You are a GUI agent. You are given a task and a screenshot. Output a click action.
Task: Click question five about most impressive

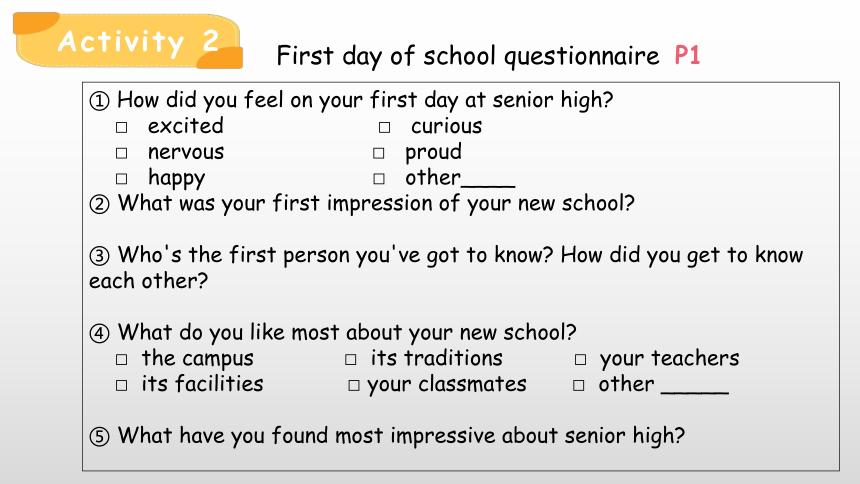[x=387, y=436]
